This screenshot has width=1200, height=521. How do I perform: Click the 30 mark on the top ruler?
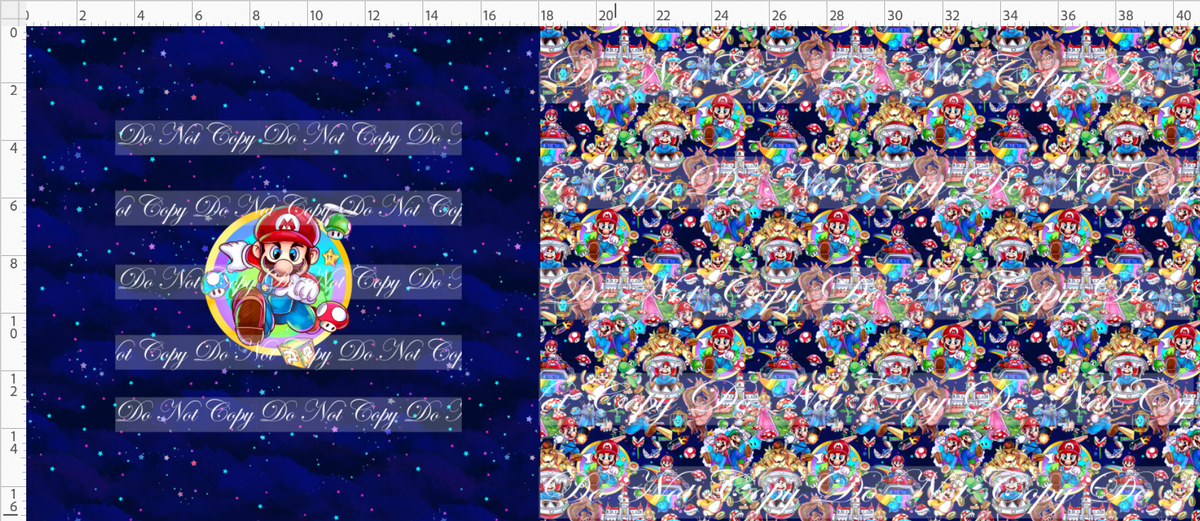896,16
